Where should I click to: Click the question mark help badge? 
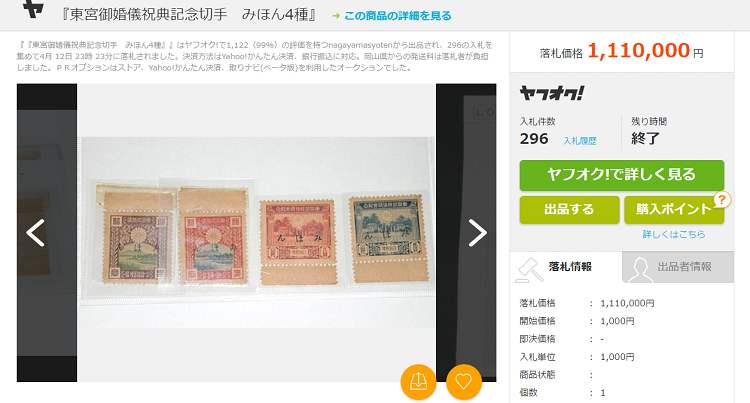(x=722, y=199)
